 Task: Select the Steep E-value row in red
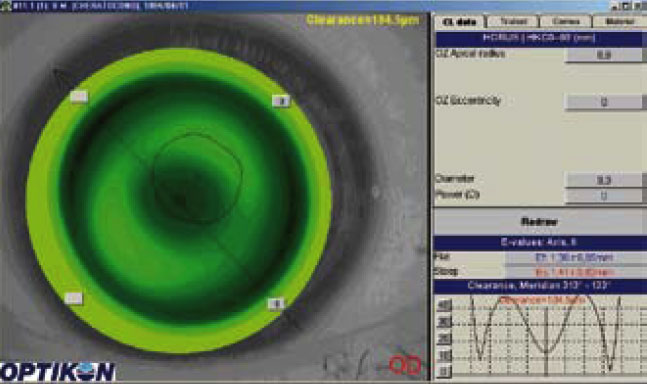click(540, 272)
